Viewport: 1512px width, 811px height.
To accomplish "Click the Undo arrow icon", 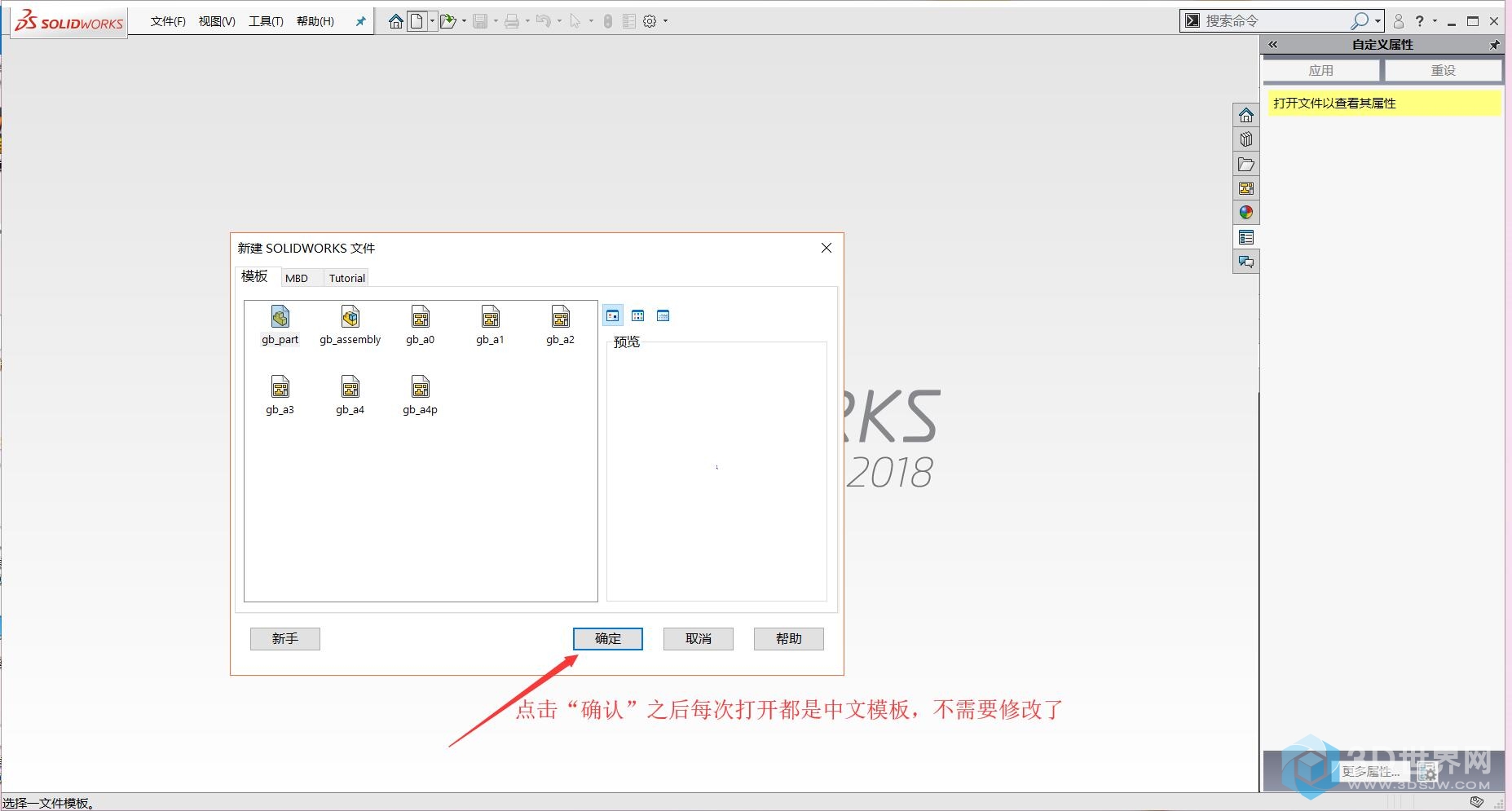I will pos(544,21).
